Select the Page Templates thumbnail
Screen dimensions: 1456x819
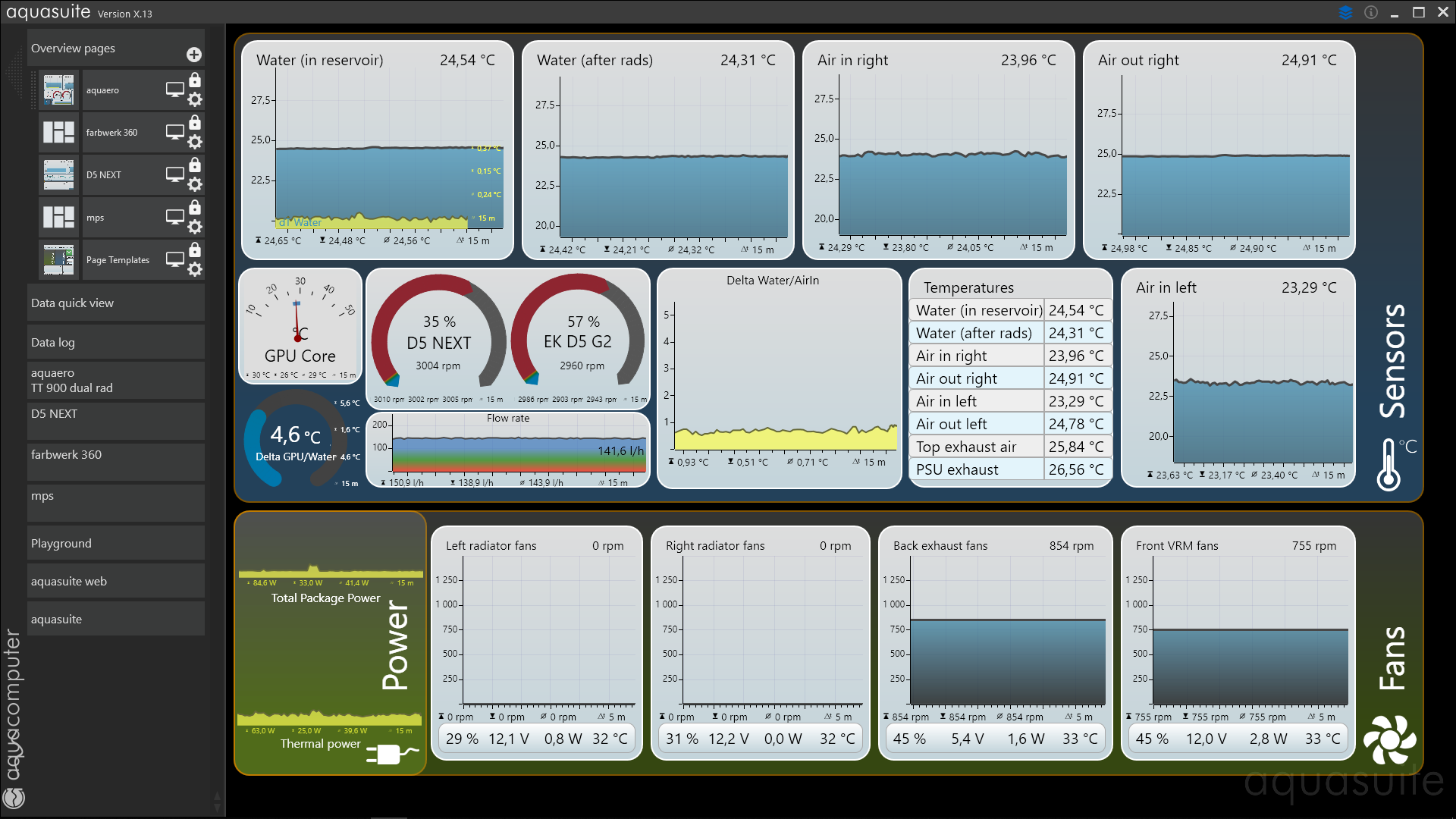point(58,260)
